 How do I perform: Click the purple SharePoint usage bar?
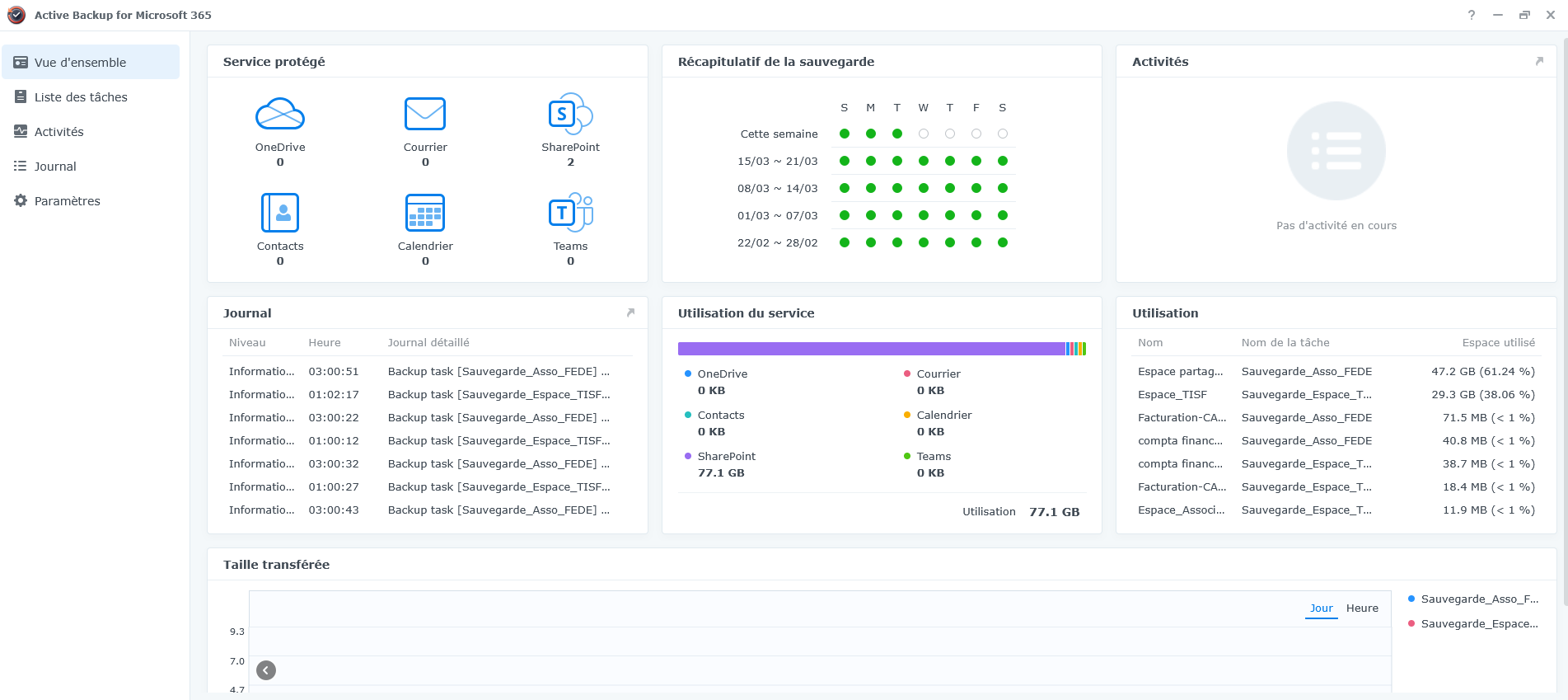872,349
